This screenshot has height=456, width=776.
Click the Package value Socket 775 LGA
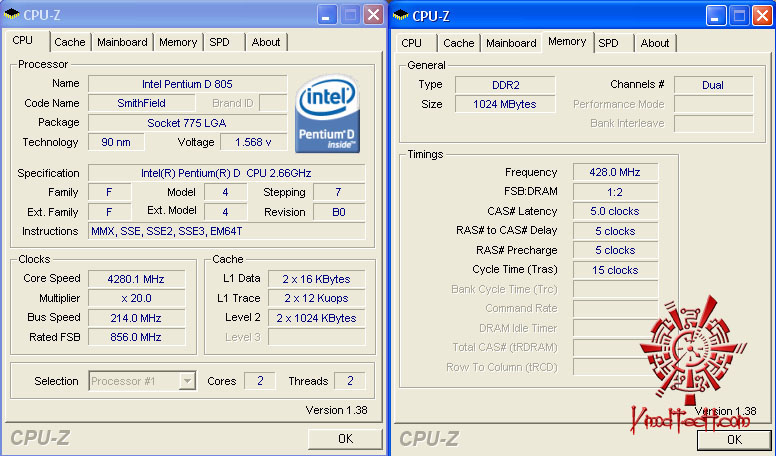tap(188, 123)
